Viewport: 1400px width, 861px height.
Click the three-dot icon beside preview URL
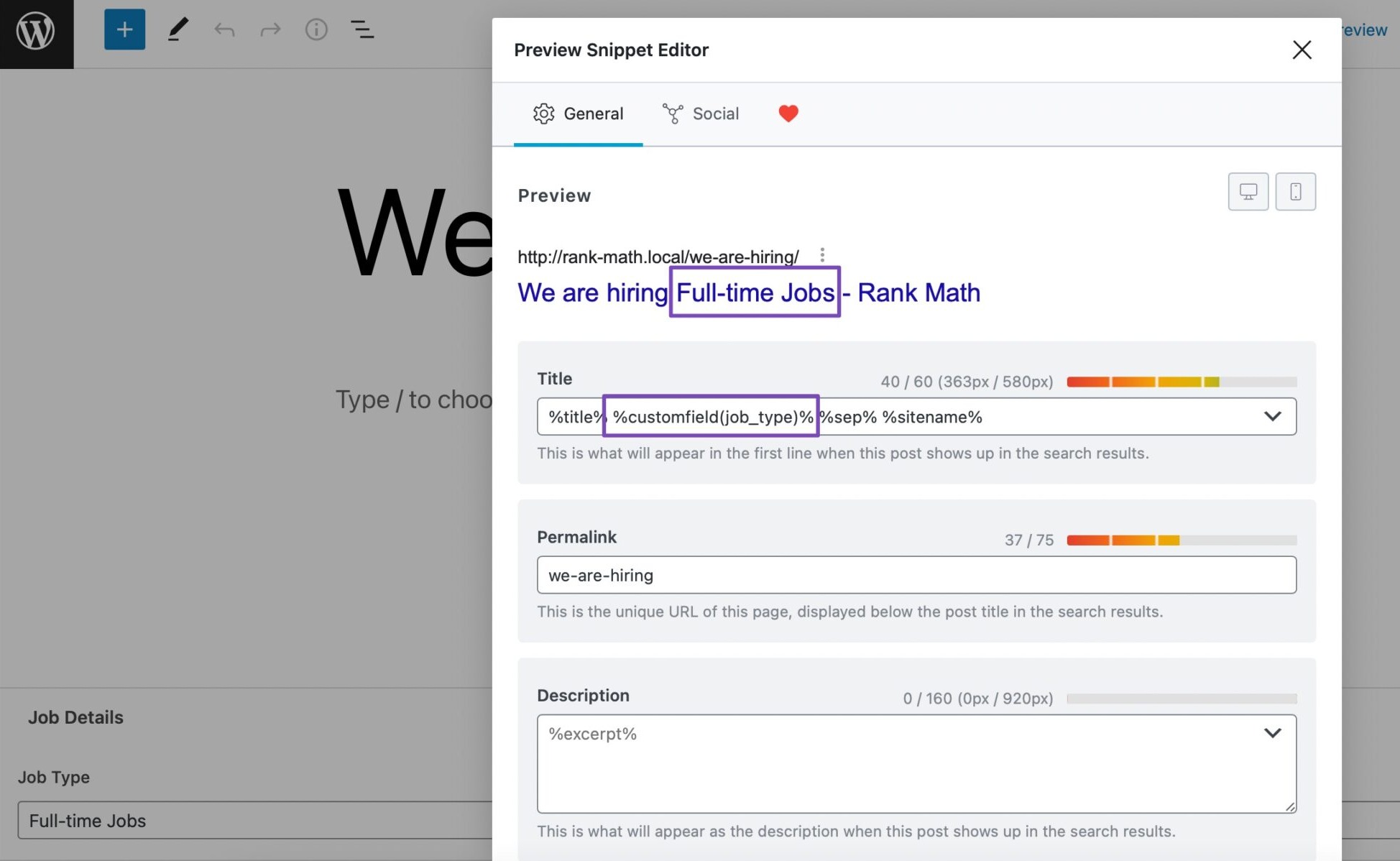822,255
